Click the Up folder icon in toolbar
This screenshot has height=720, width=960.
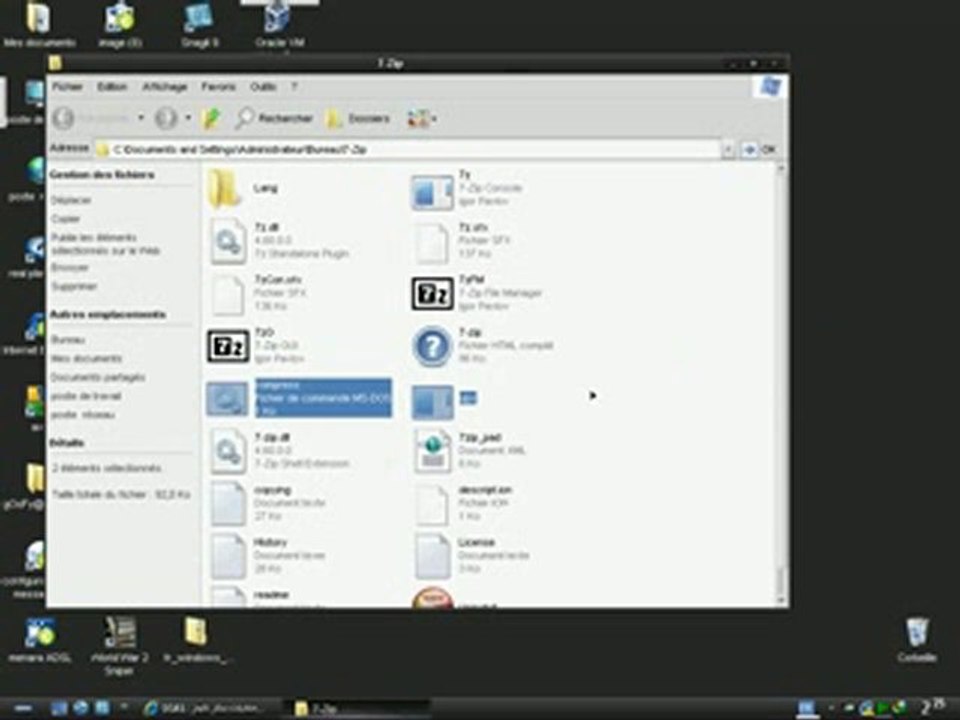click(211, 118)
